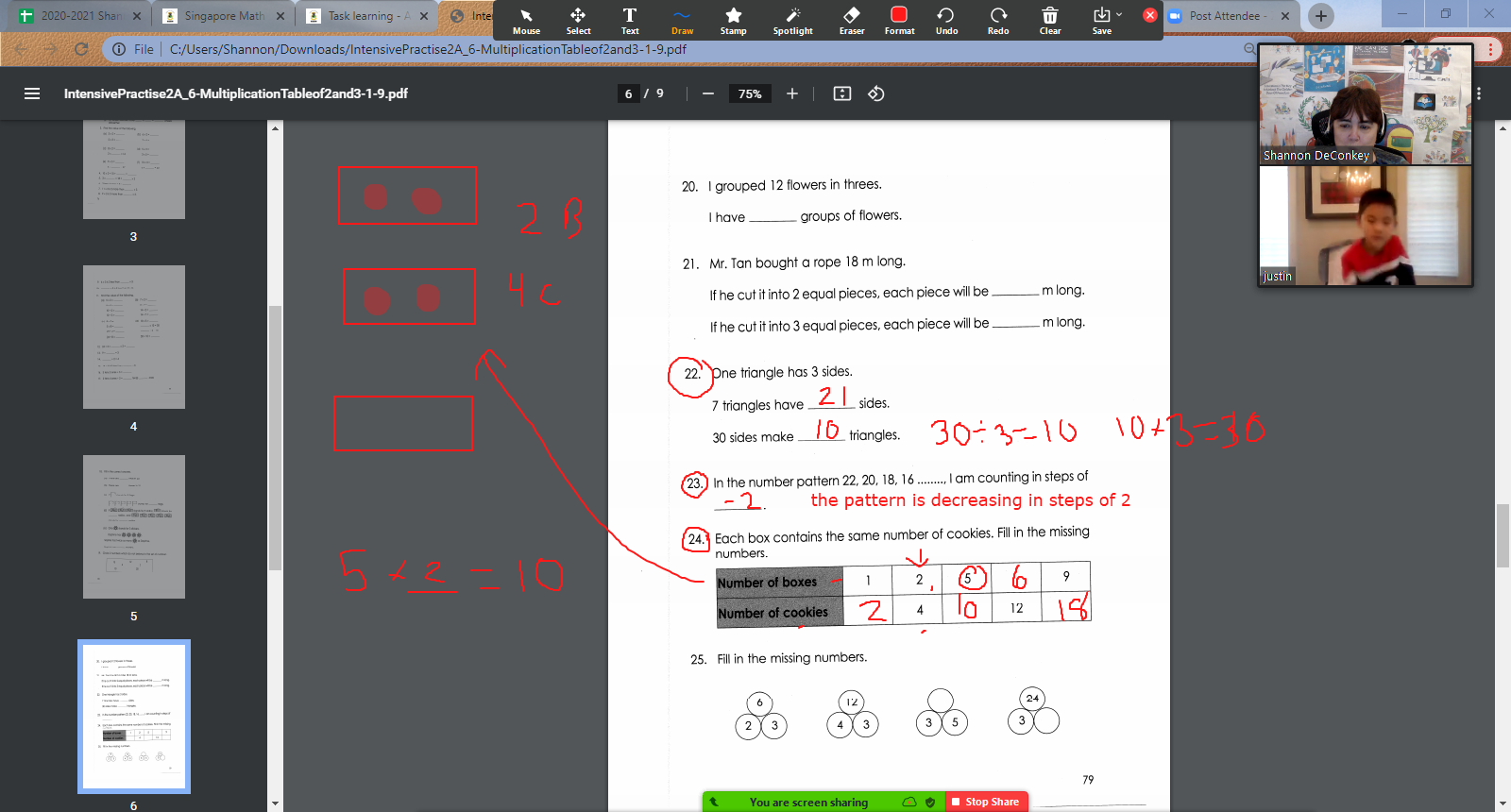Close the Task learning tab
The image size is (1511, 812).
[x=424, y=16]
